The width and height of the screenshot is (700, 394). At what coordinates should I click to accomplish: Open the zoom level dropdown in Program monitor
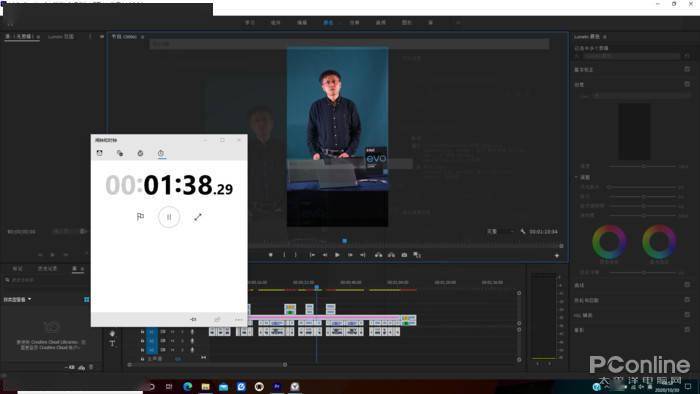click(501, 232)
